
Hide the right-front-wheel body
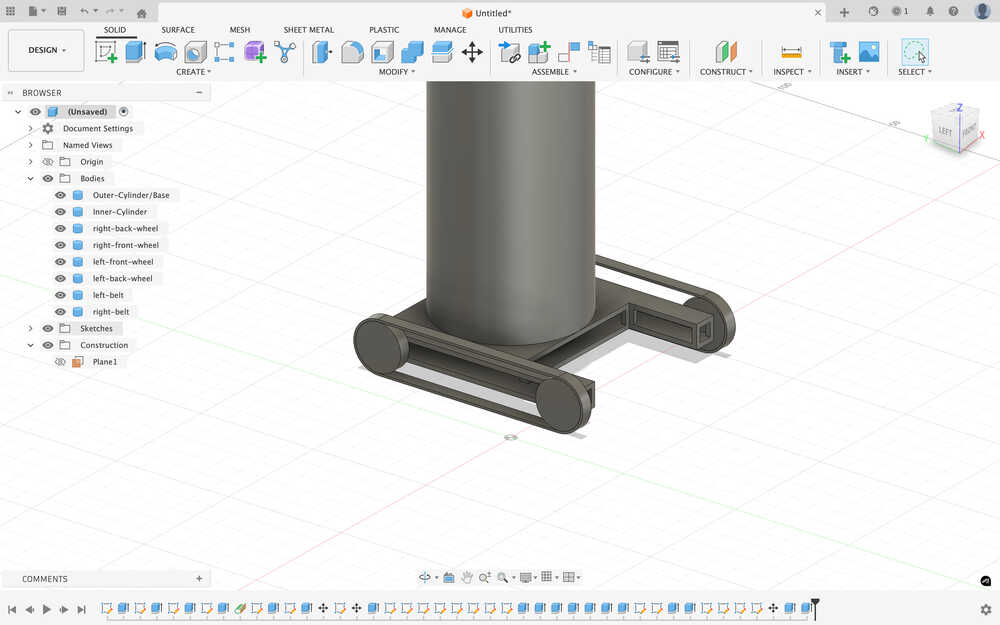60,245
